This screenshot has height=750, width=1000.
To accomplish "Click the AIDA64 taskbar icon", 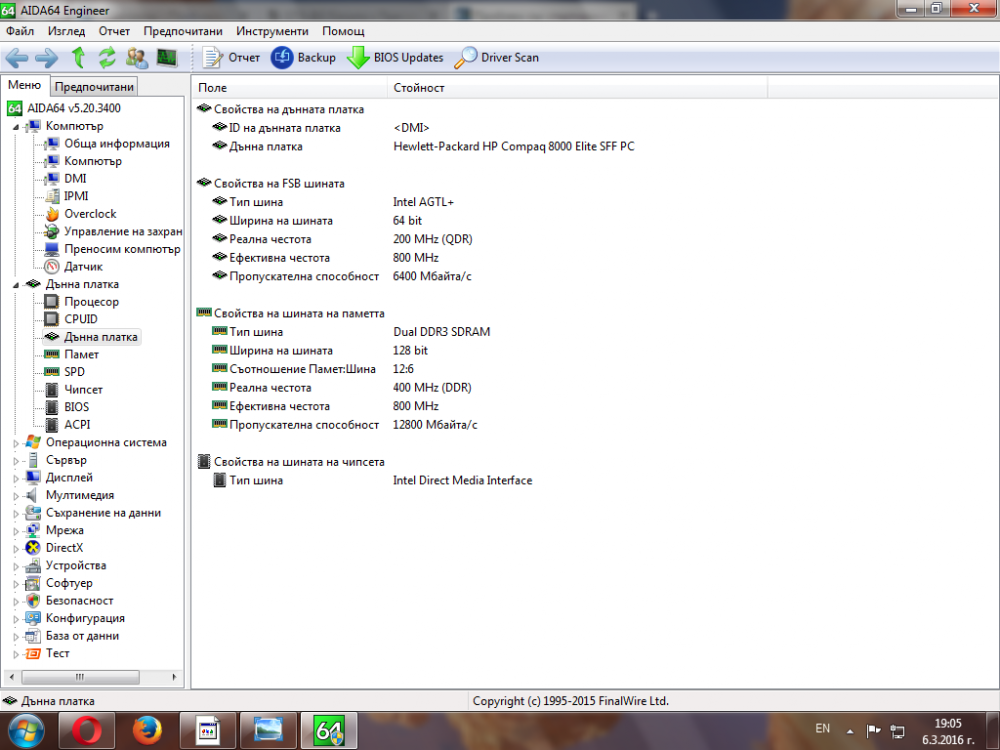I will (x=330, y=731).
